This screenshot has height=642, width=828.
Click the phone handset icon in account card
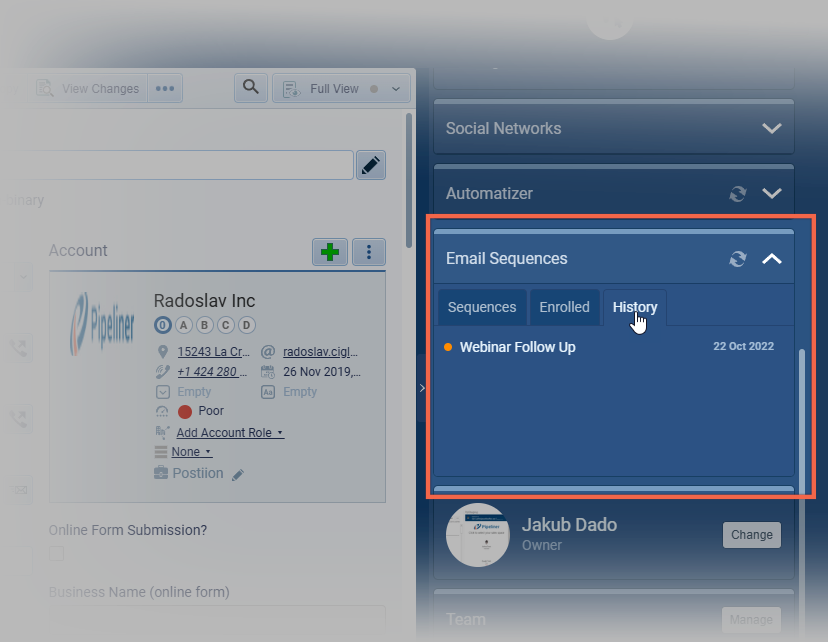163,372
